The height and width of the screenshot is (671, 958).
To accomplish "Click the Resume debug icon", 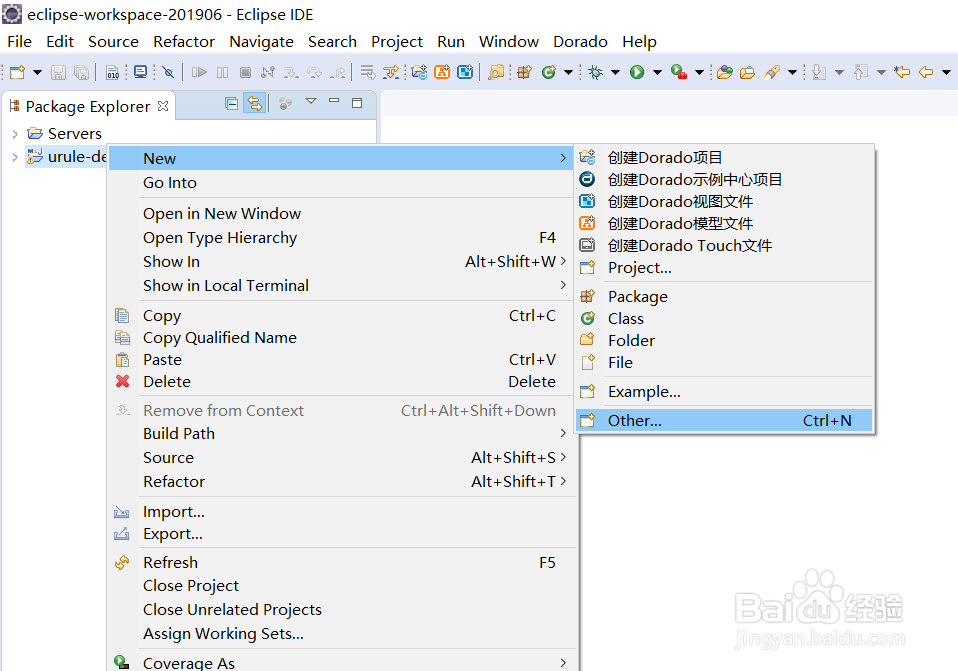I will coord(199,72).
